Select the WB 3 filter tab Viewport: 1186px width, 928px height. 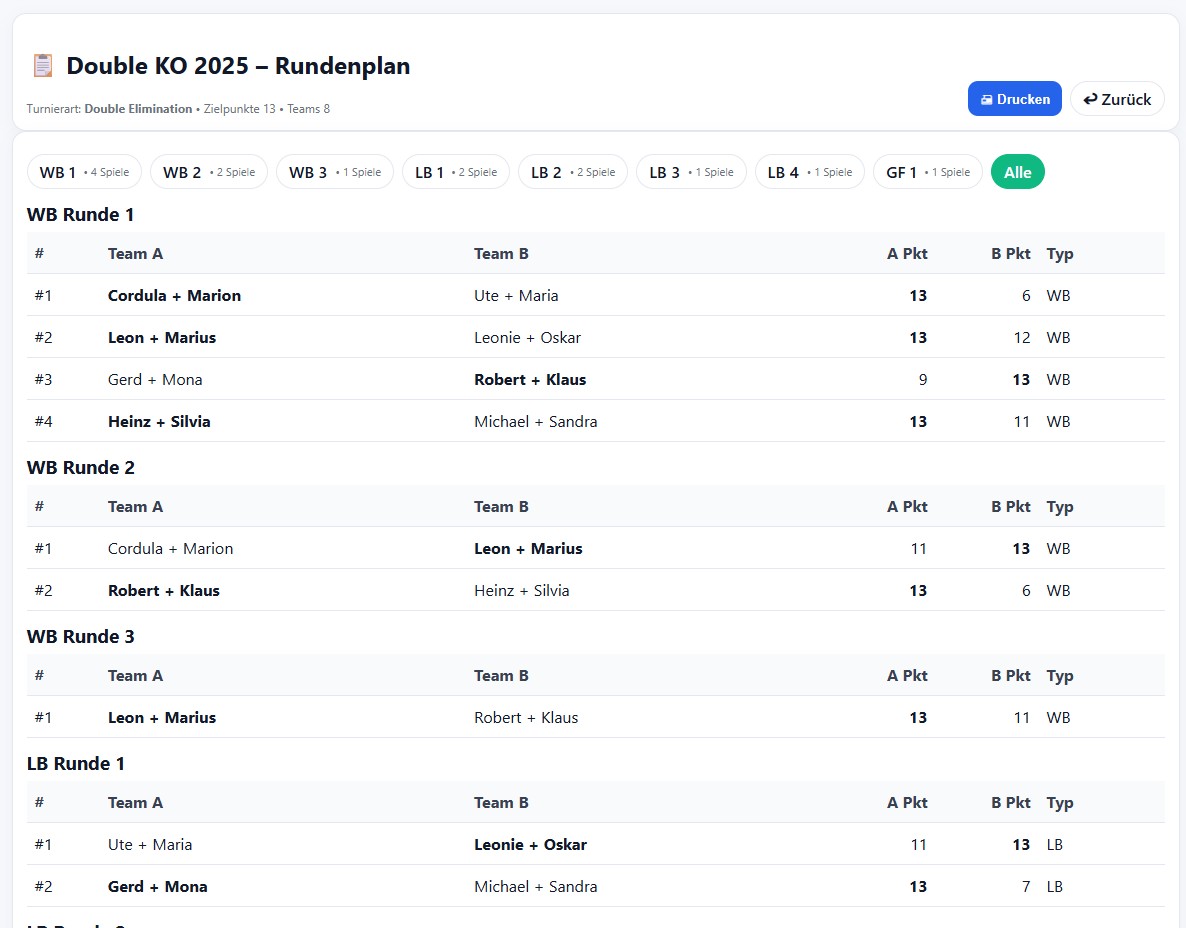coord(334,172)
